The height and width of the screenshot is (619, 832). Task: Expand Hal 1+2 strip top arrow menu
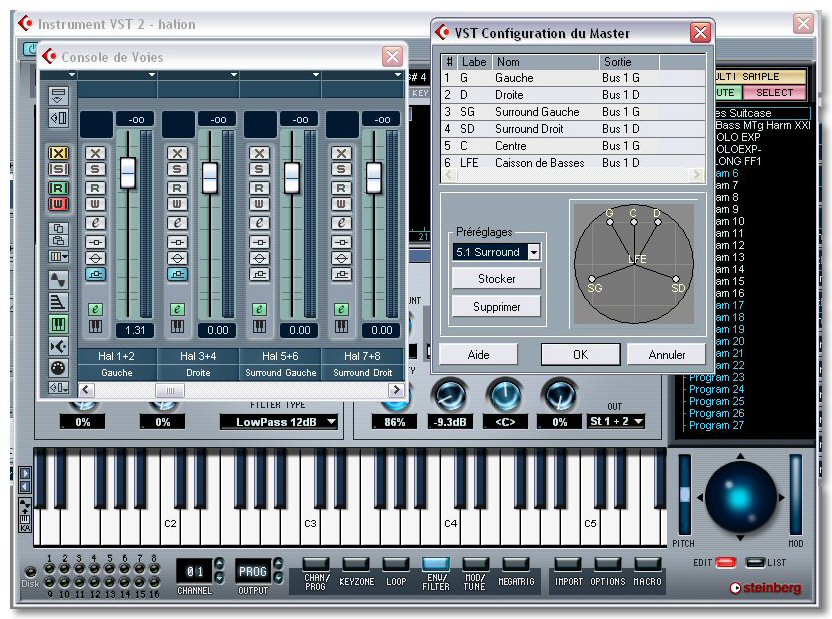(152, 75)
